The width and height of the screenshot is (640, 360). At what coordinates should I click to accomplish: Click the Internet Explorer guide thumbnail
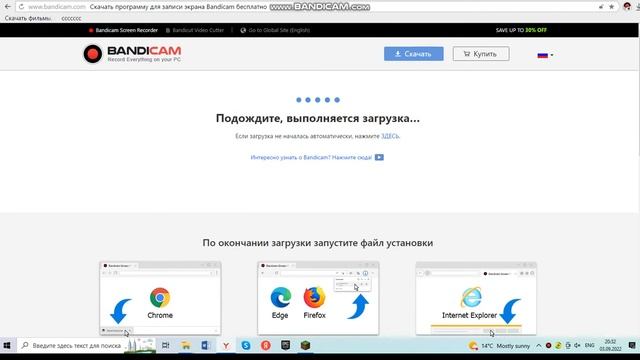pos(476,298)
